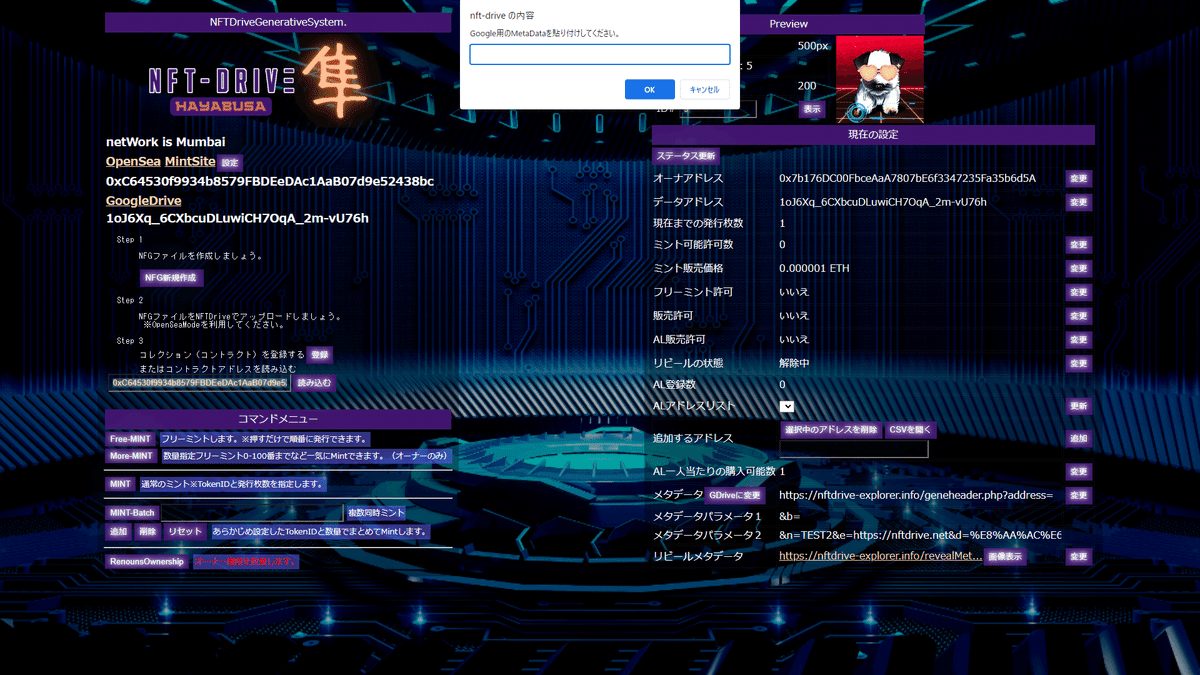
Task: Open the リビールメタデータ URL link
Action: [x=880, y=556]
